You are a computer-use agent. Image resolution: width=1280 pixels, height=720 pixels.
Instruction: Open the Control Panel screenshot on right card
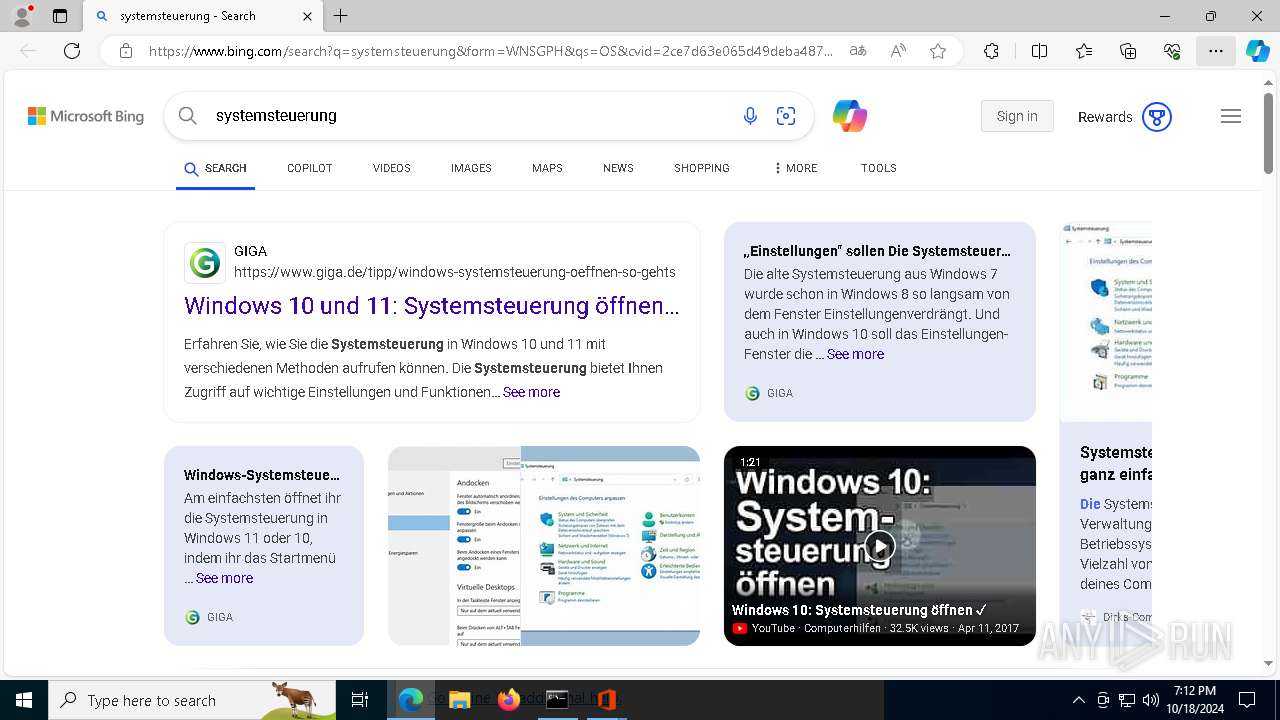click(x=1106, y=320)
